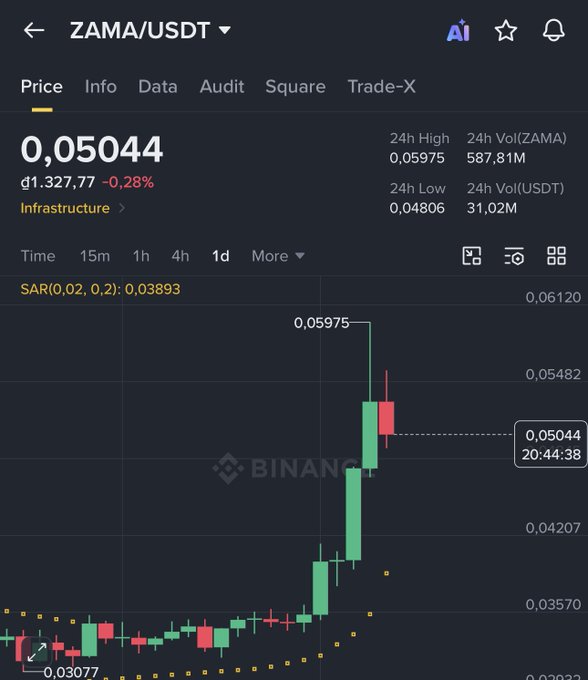Tap the 24h Vol(USDT) value 31,02M
Image resolution: width=588 pixels, height=680 pixels.
point(492,208)
